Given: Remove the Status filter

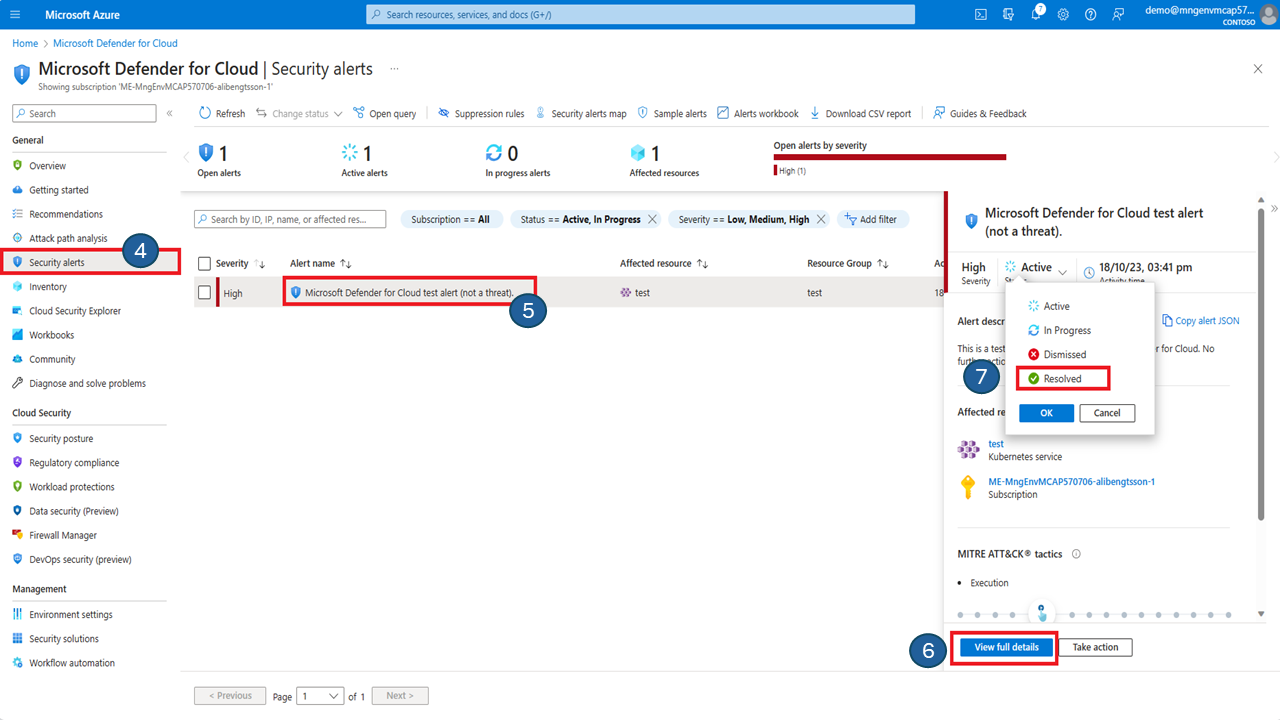Looking at the screenshot, I should click(652, 219).
